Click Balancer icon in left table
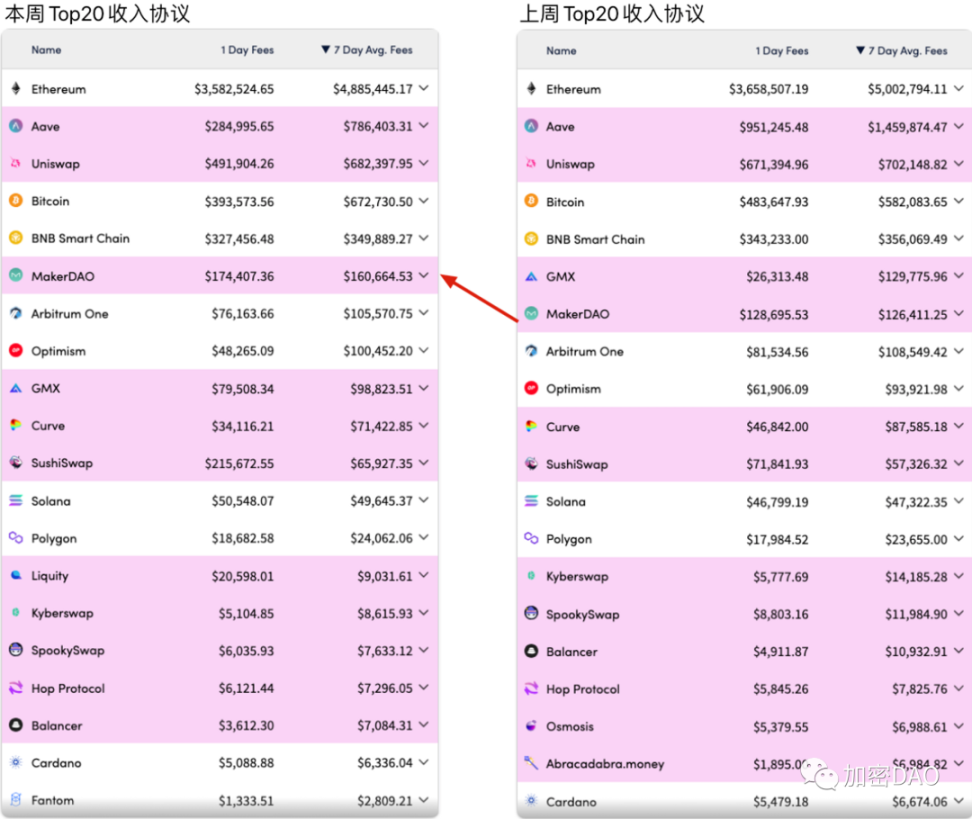 [16, 725]
